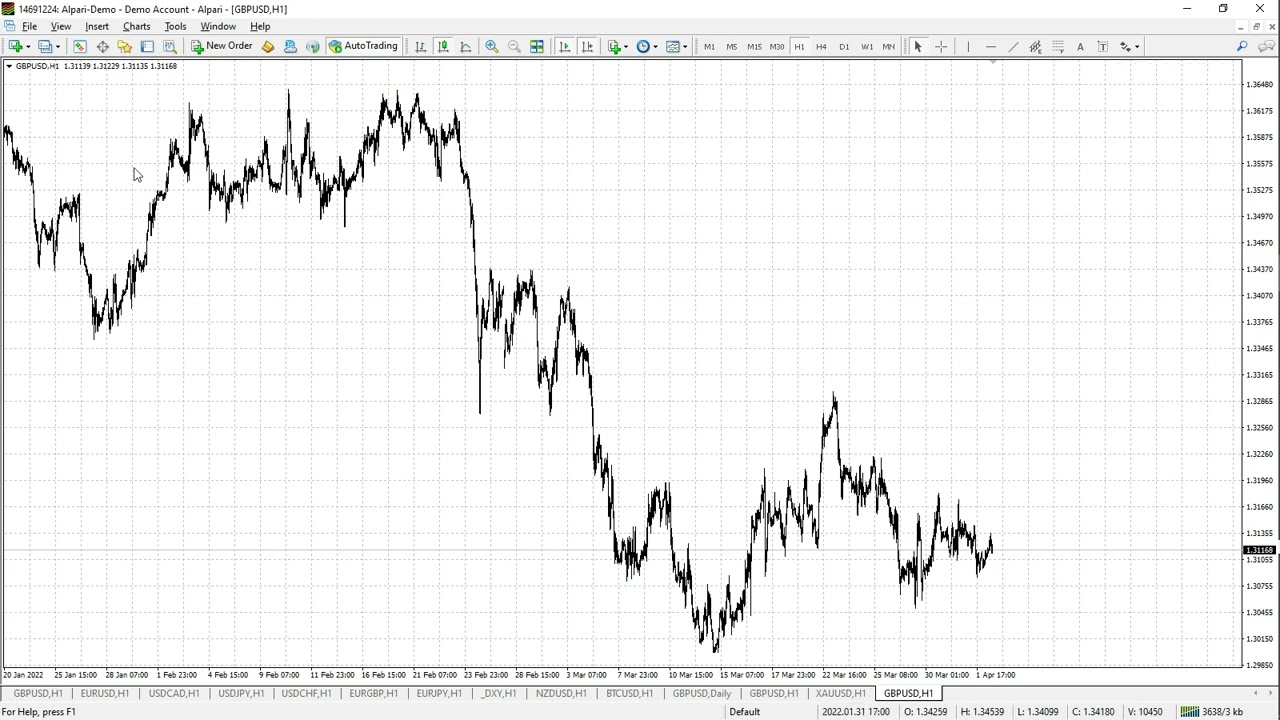1280x720 pixels.
Task: Open the signals broadcast icon
Action: pyautogui.click(x=312, y=46)
